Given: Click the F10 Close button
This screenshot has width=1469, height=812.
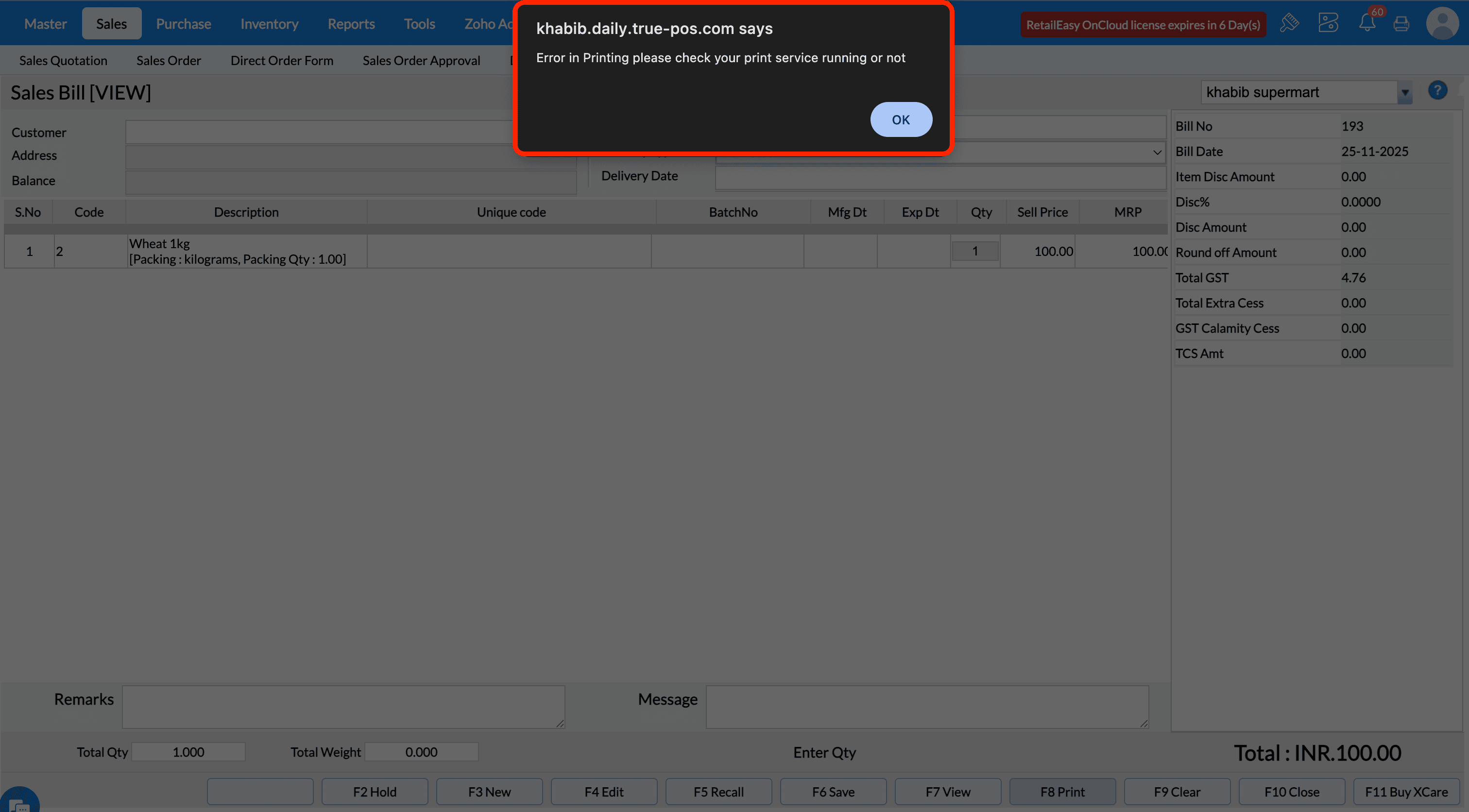Looking at the screenshot, I should click(1291, 792).
